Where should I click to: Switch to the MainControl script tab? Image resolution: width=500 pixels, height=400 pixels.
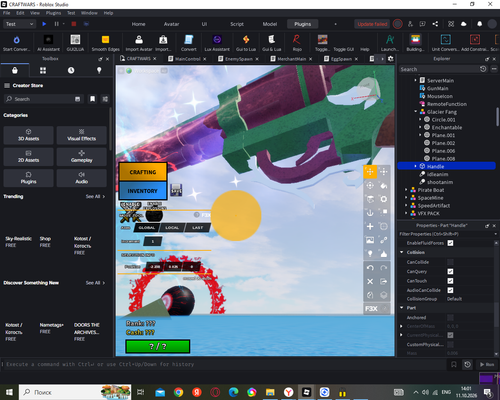(188, 59)
